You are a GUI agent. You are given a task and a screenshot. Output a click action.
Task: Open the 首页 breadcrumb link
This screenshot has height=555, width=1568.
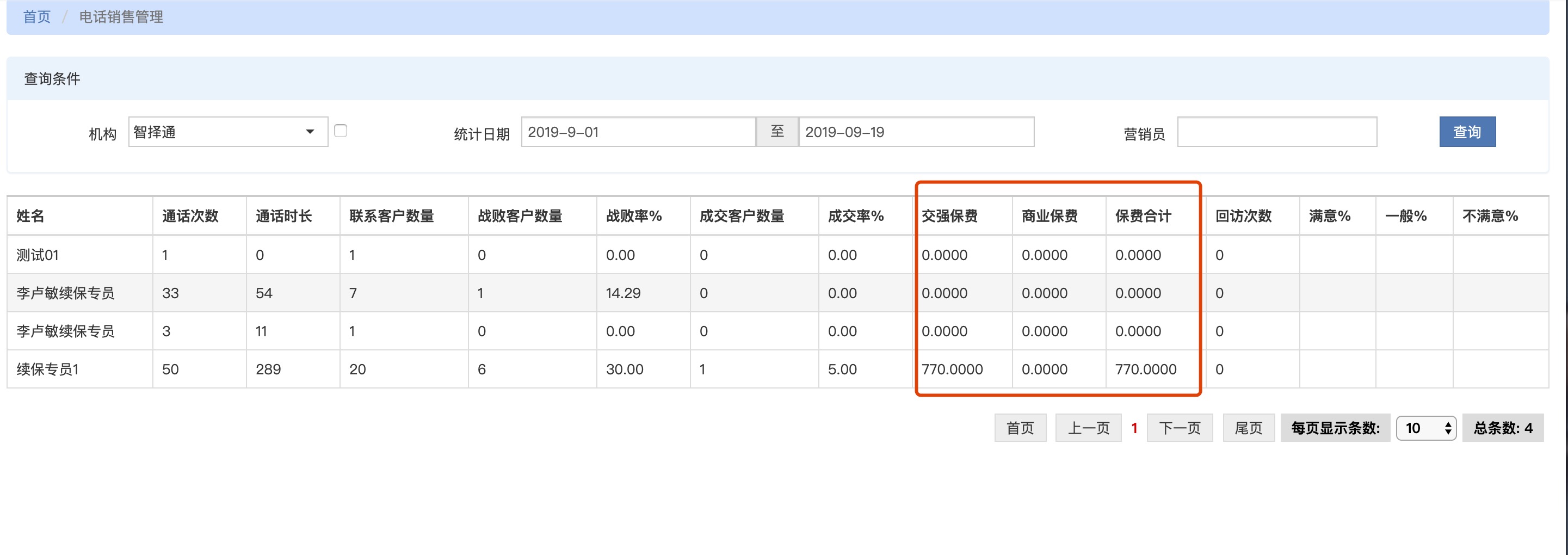[36, 16]
